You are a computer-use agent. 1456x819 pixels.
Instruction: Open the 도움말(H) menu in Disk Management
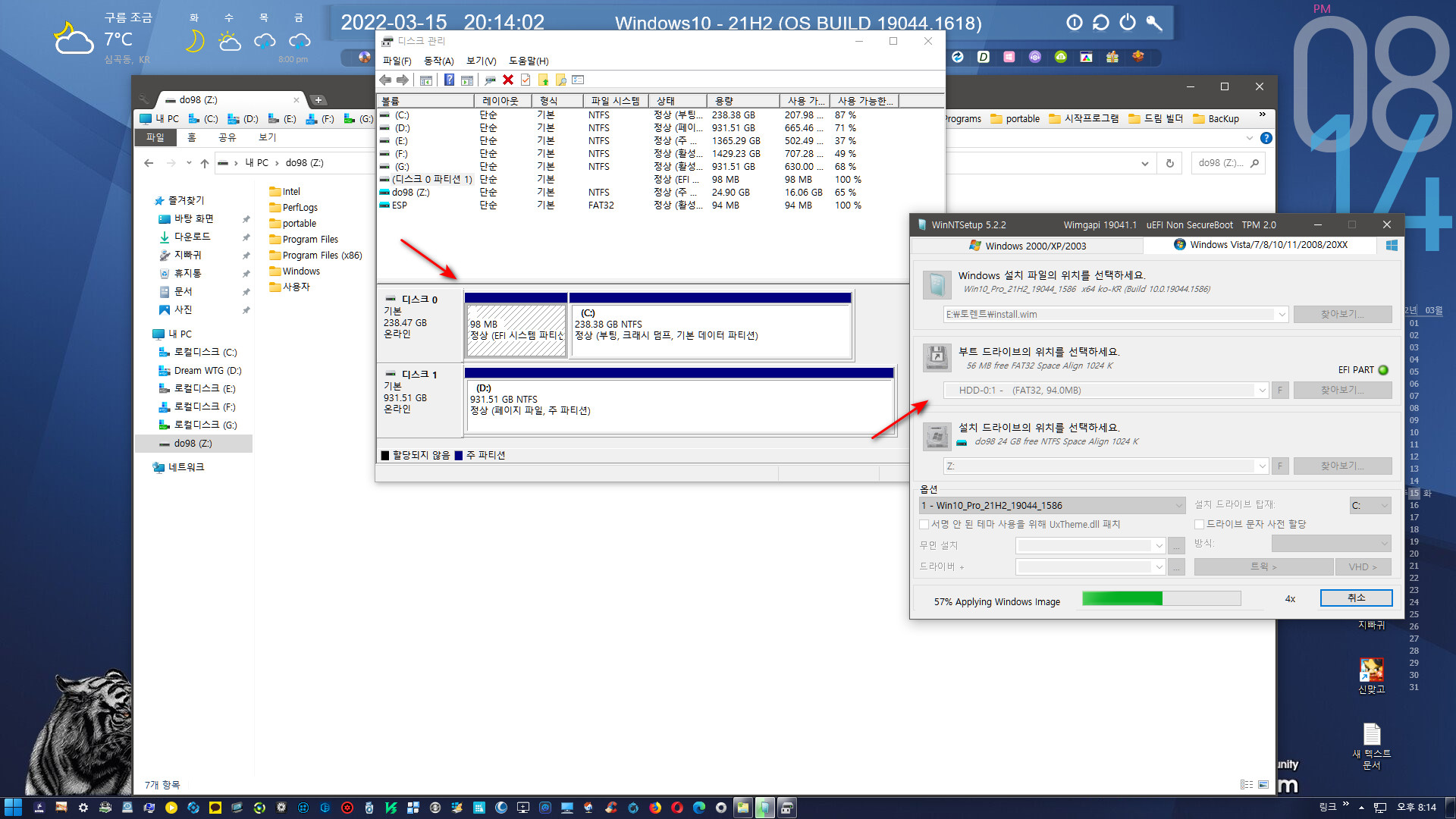tap(529, 61)
